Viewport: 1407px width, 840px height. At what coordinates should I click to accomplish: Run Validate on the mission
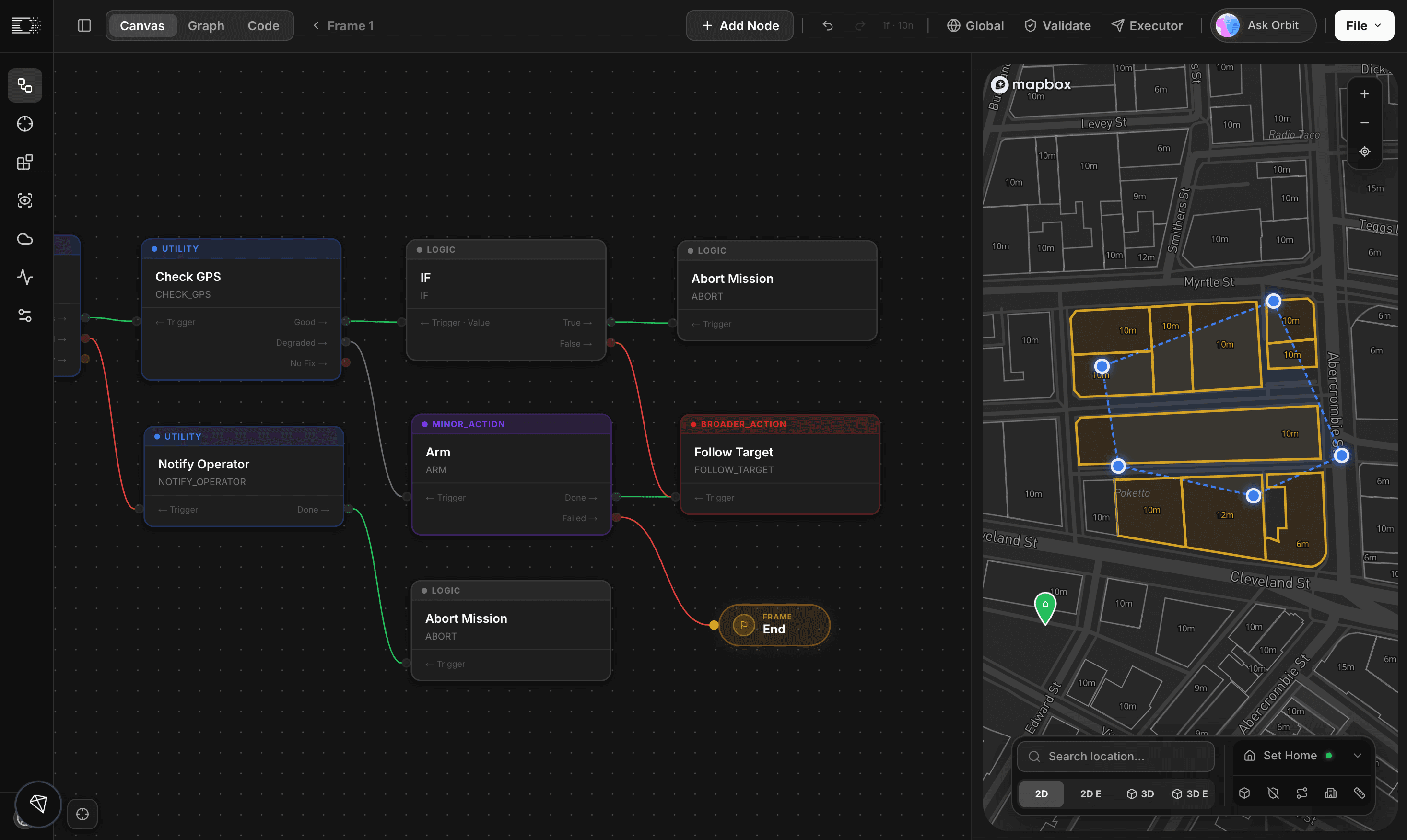coord(1057,25)
